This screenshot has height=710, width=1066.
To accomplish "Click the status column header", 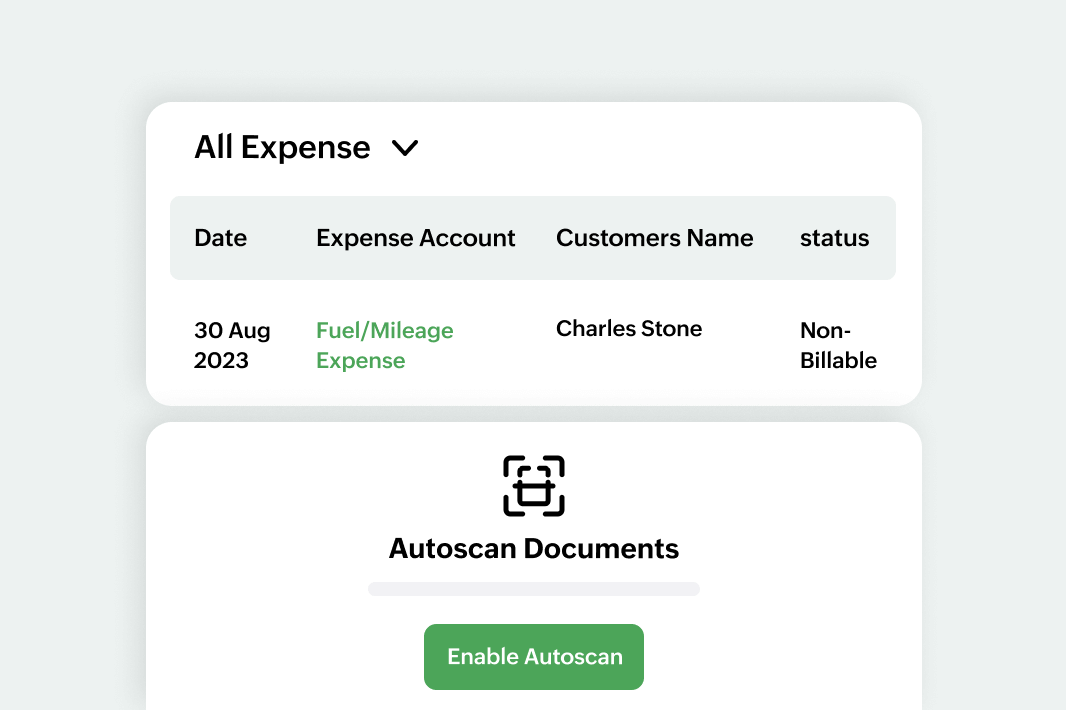I will (x=834, y=238).
